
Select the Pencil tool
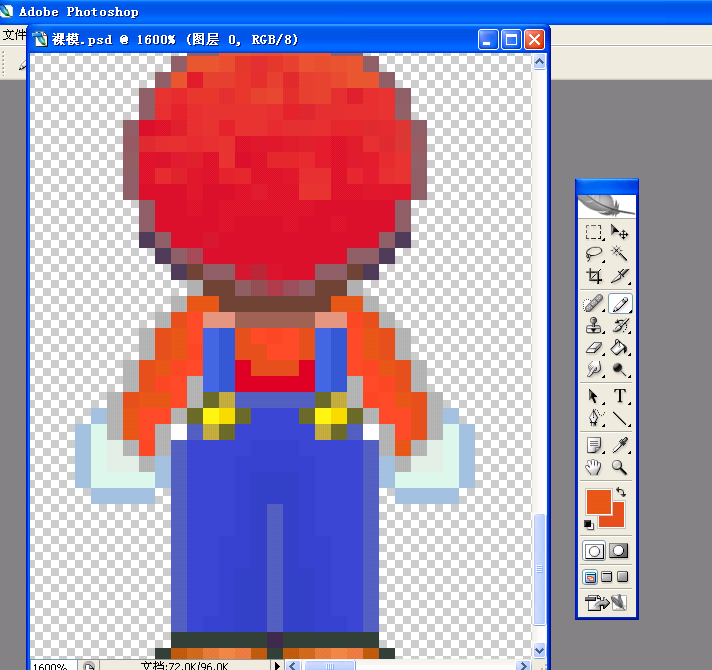coord(619,304)
